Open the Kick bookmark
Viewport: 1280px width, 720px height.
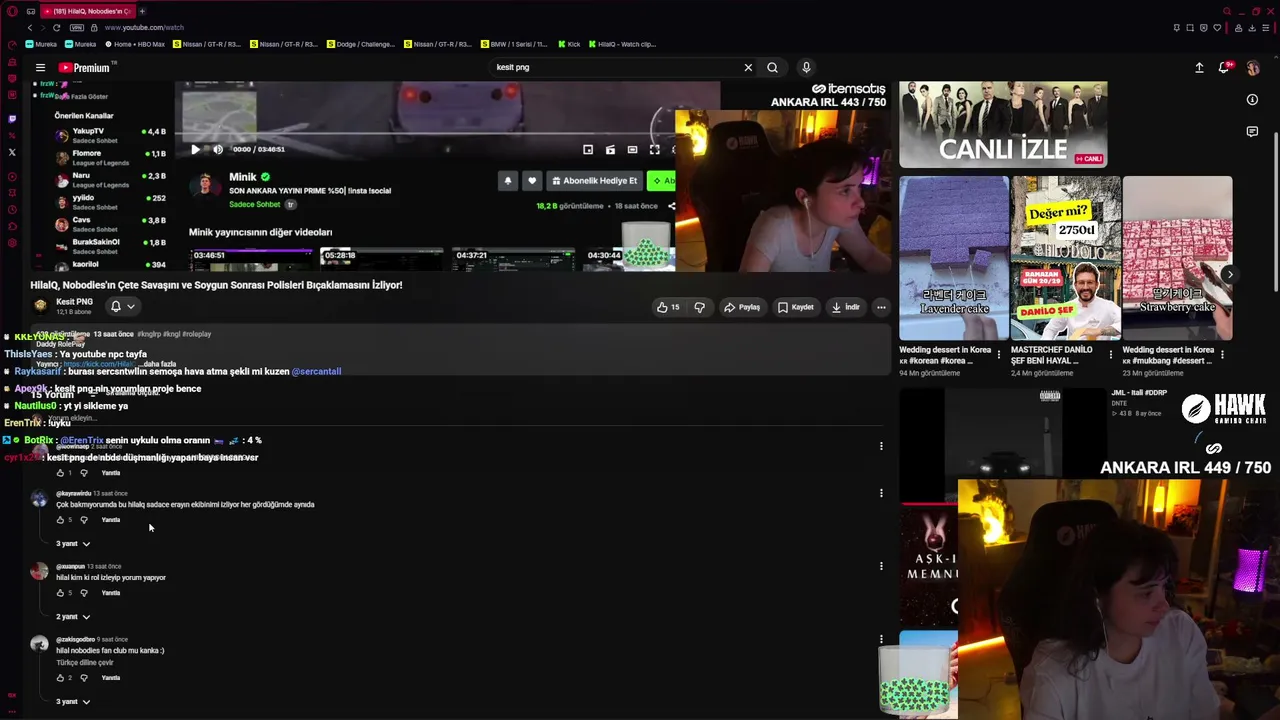569,44
